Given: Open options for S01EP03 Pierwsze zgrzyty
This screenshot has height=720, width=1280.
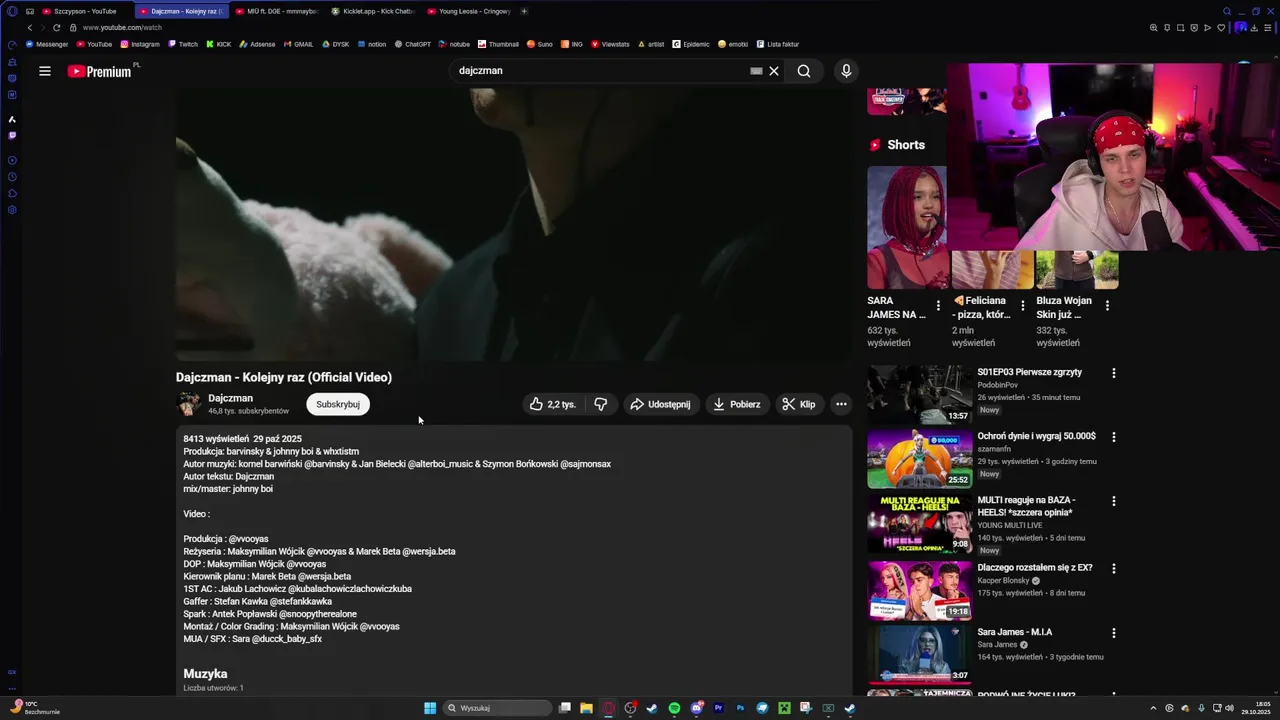Looking at the screenshot, I should click(x=1114, y=373).
